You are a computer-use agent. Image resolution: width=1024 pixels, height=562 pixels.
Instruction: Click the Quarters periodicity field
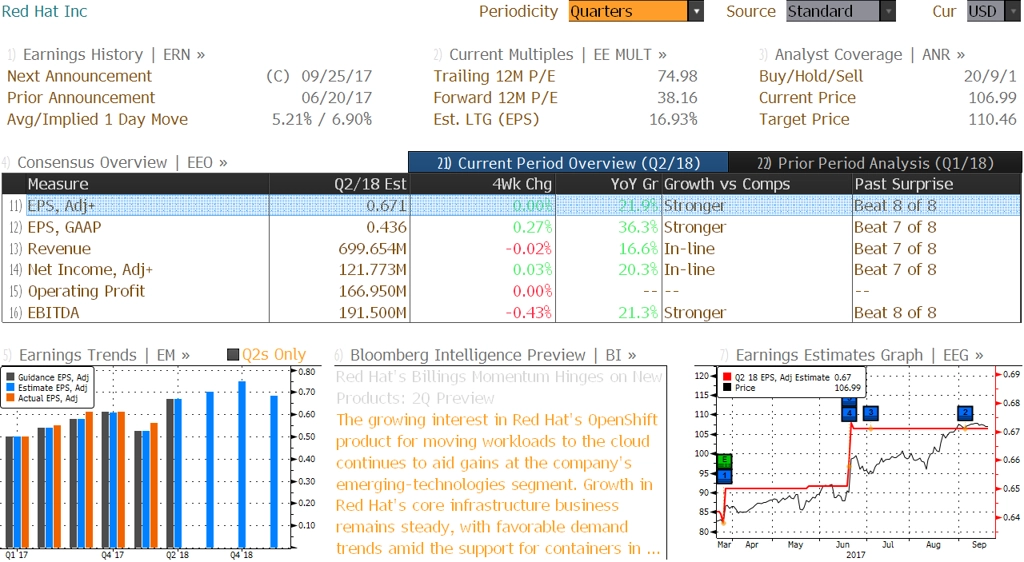point(628,11)
